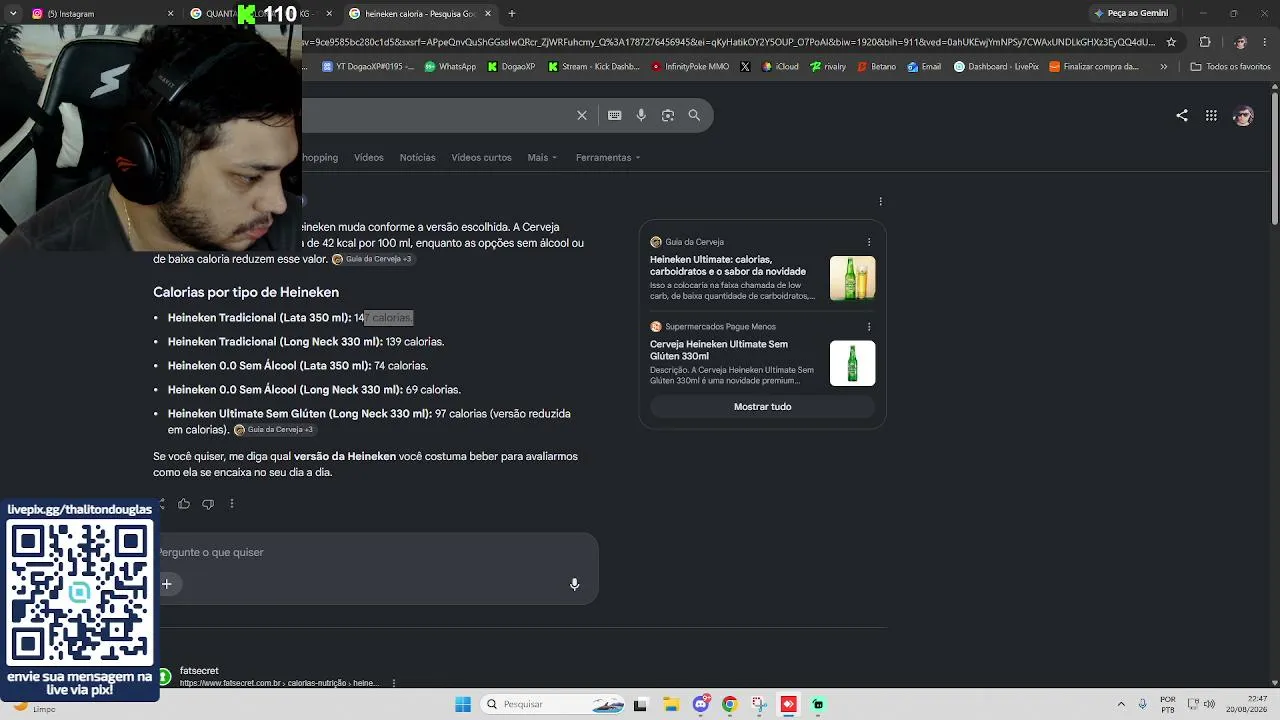Like the AI answer with thumbs up
The width and height of the screenshot is (1280, 720).
pos(184,504)
